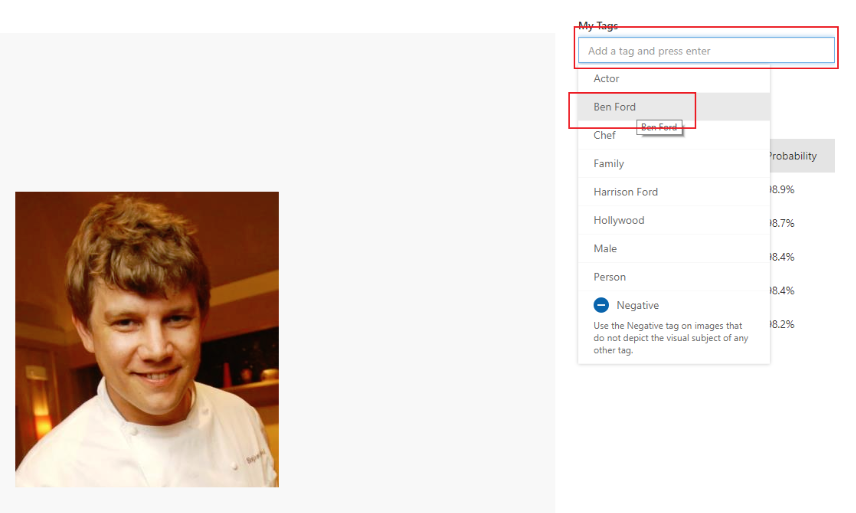Image resolution: width=856 pixels, height=513 pixels.
Task: Click the blue Negative minus icon
Action: point(601,305)
